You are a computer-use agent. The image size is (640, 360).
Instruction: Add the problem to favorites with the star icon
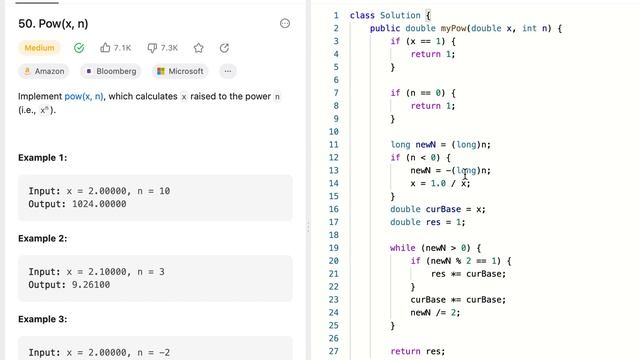click(x=199, y=48)
